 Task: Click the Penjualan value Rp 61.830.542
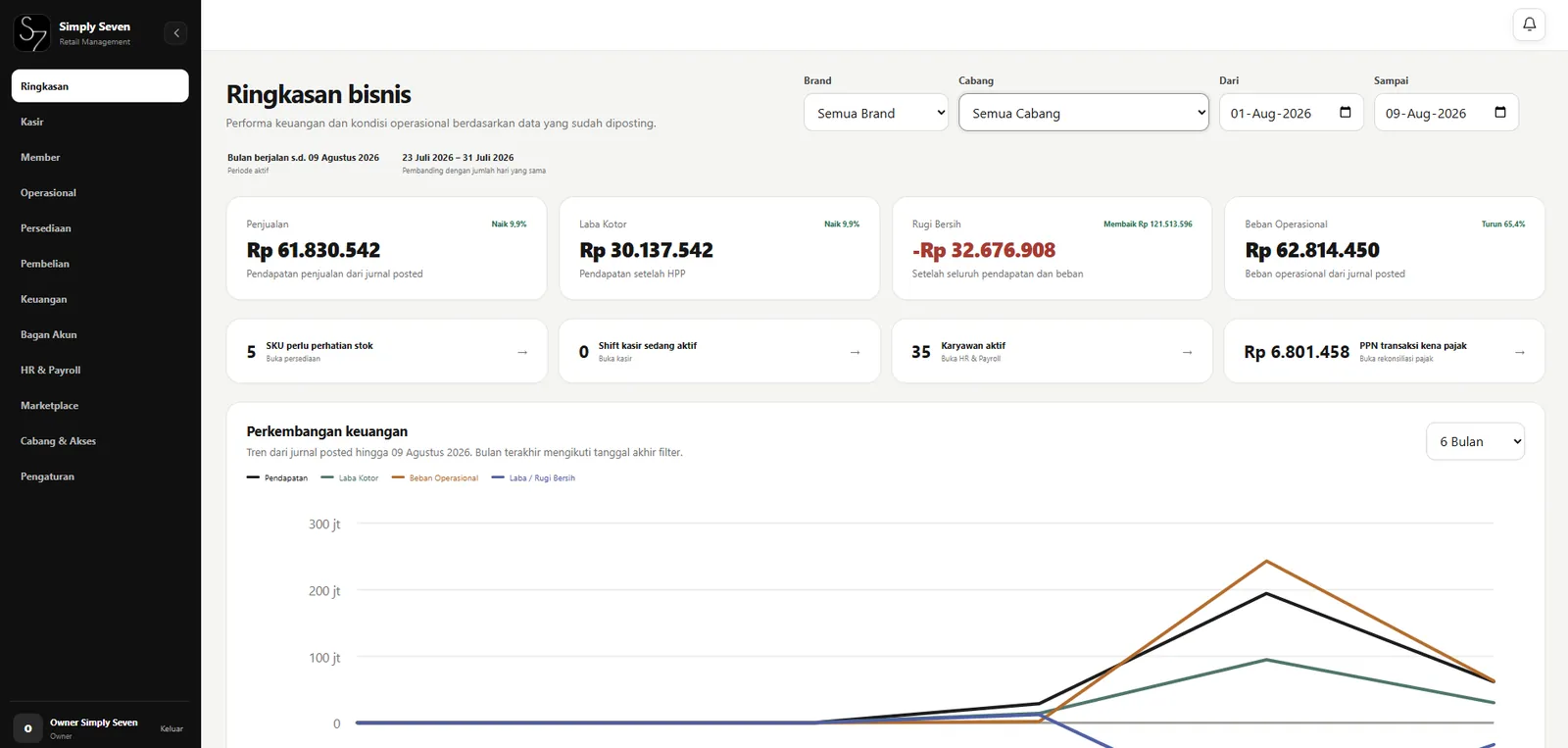pos(314,251)
